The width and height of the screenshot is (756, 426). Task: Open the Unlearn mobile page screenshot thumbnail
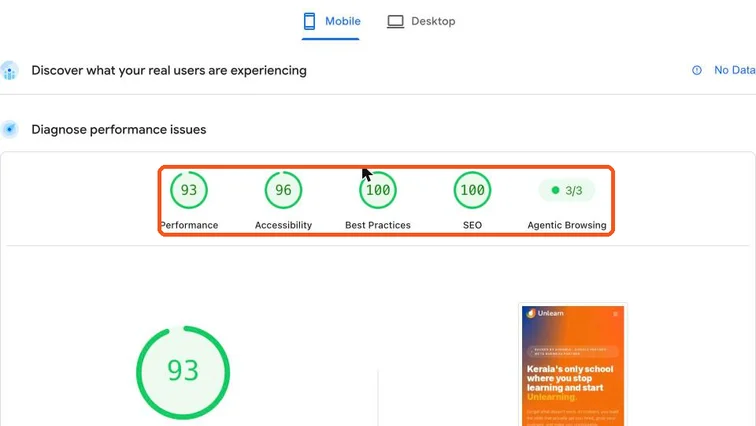pyautogui.click(x=573, y=365)
